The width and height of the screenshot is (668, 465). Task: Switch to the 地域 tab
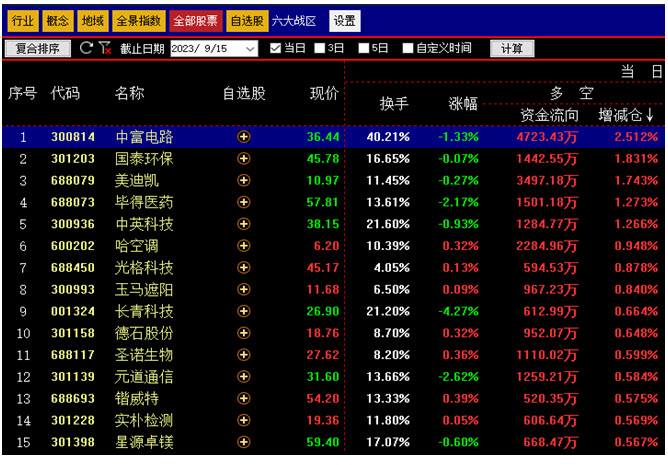[x=92, y=20]
